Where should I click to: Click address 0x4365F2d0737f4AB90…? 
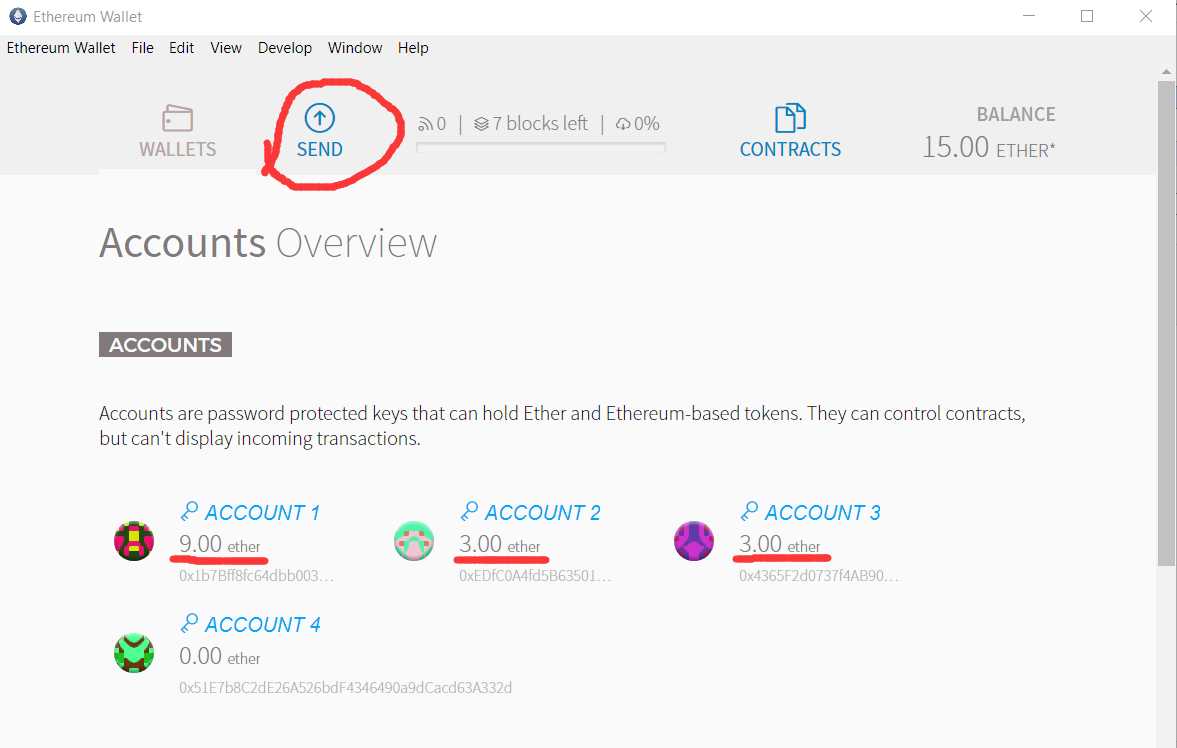[x=818, y=576]
